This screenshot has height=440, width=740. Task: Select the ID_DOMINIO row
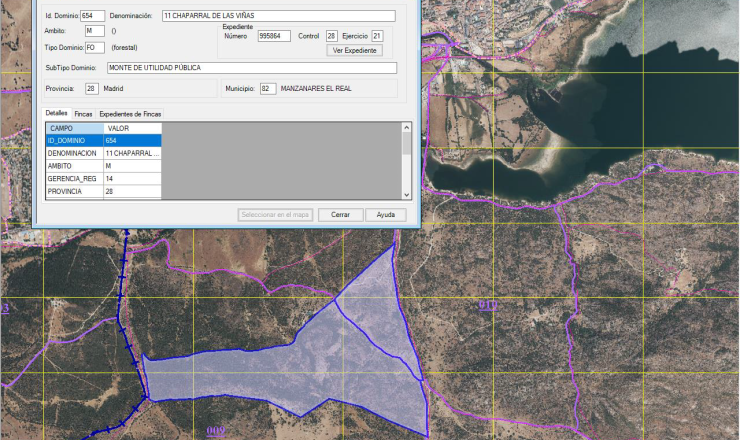coord(103,140)
